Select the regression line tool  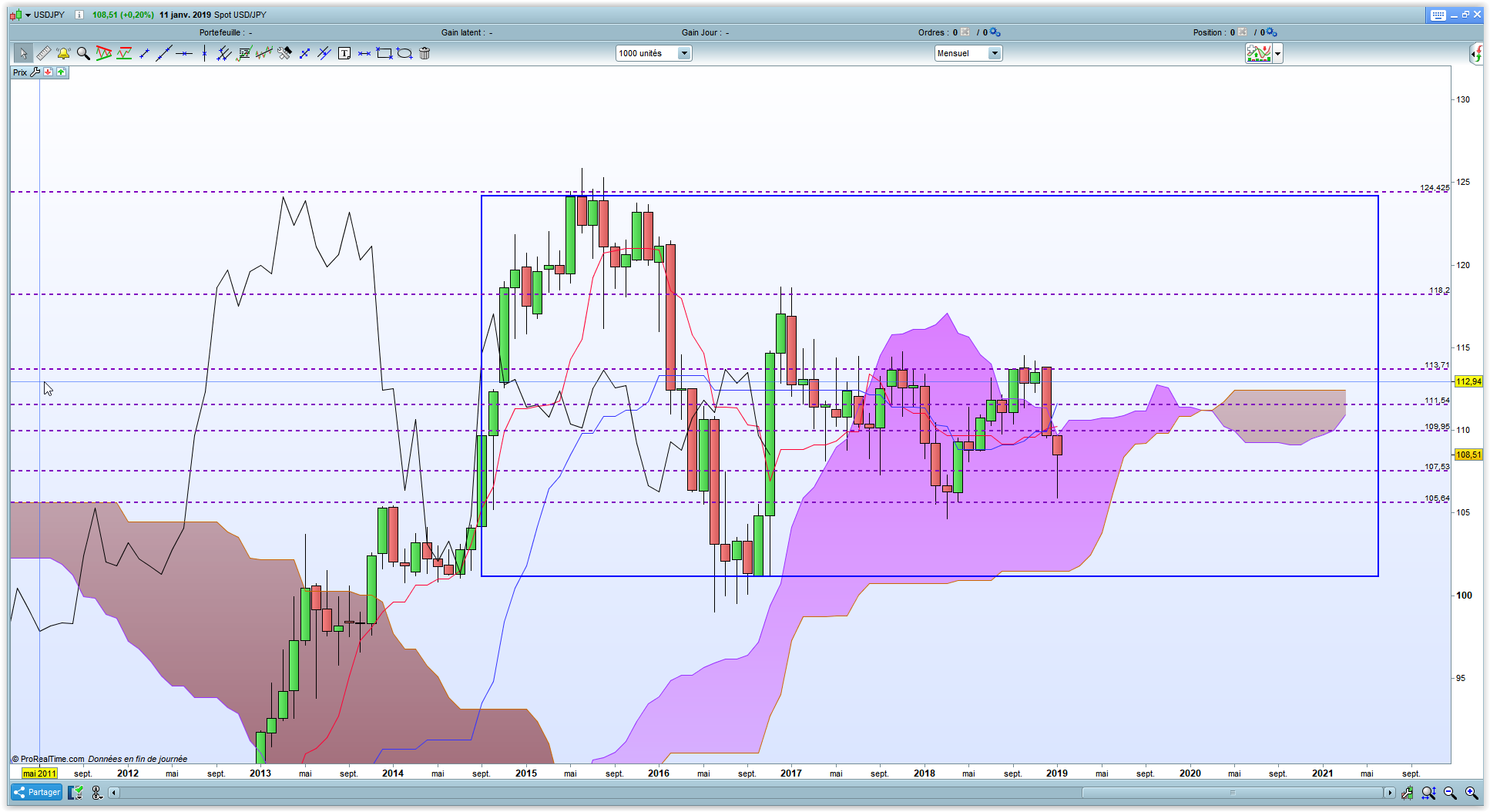(x=264, y=53)
